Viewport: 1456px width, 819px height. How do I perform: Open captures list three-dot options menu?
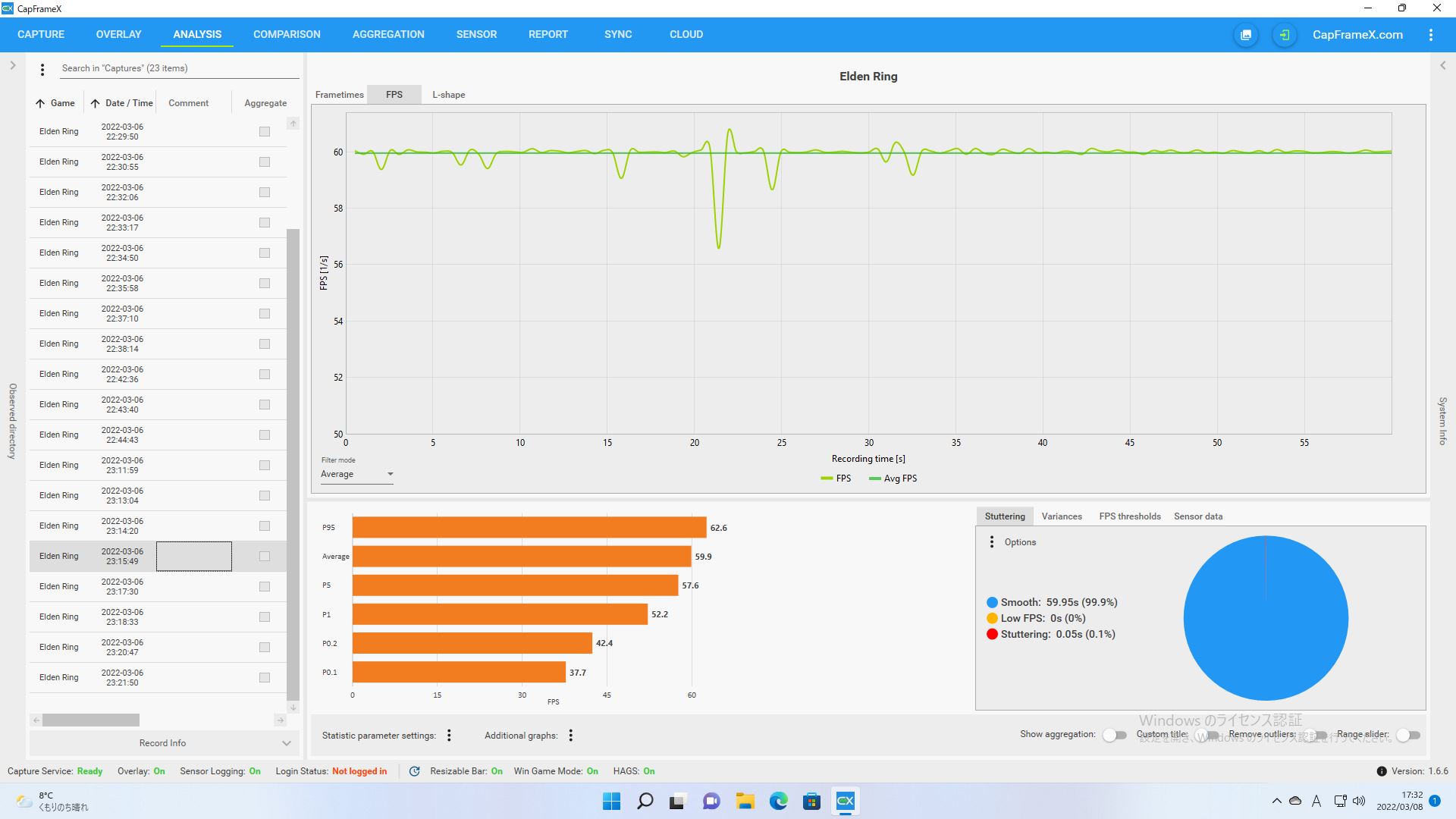point(42,69)
